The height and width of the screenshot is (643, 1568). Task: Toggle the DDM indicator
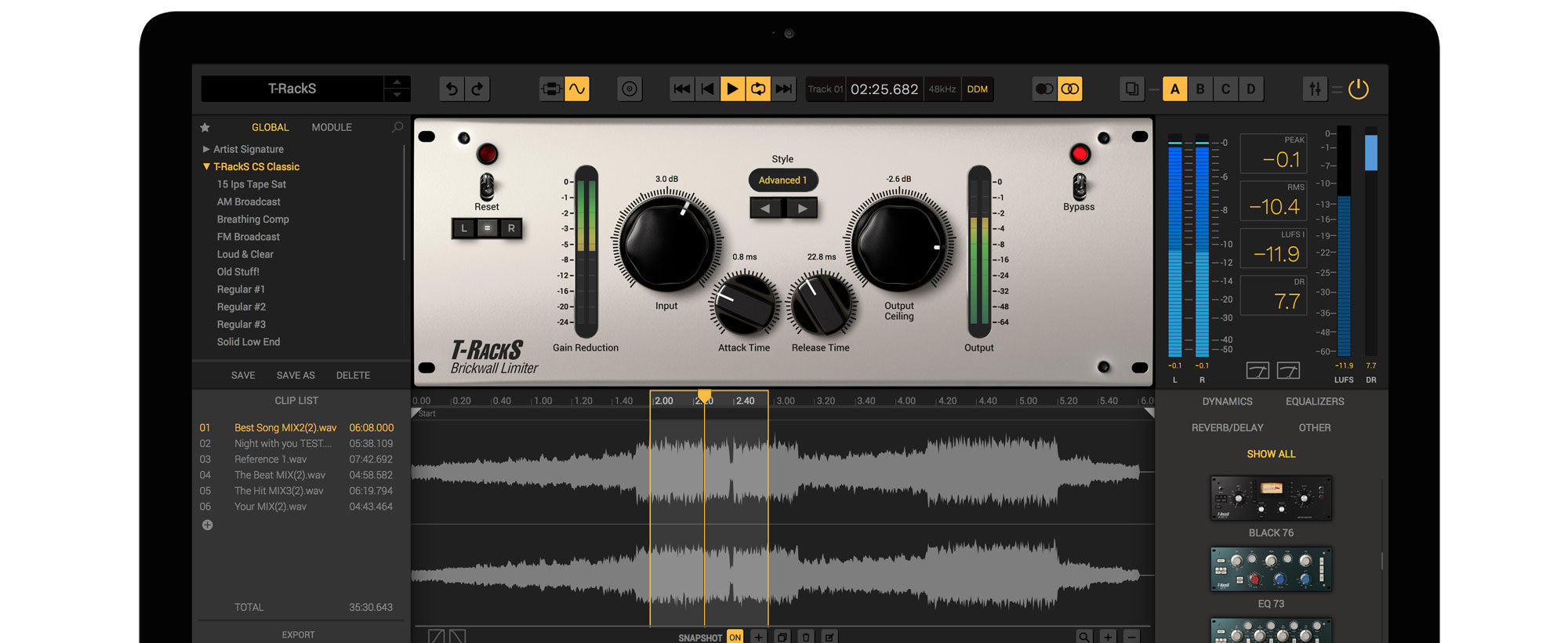977,89
